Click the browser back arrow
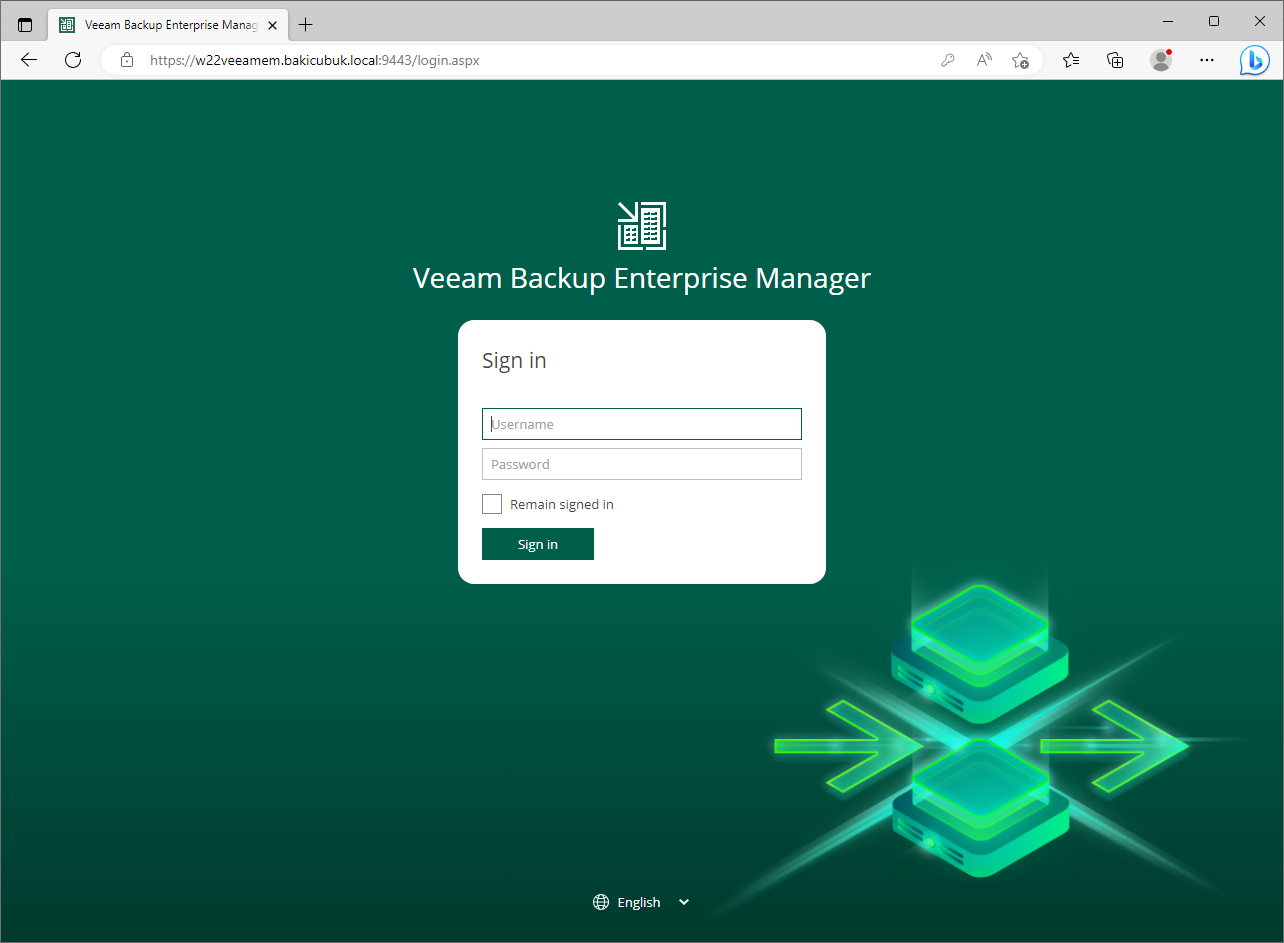 (29, 60)
